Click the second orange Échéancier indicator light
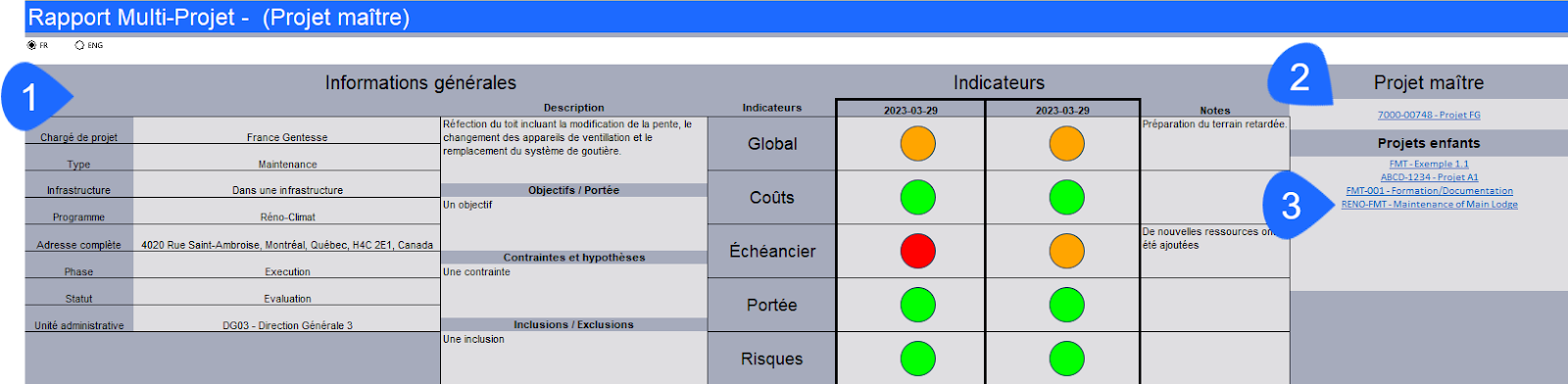Image resolution: width=1568 pixels, height=384 pixels. [1066, 251]
